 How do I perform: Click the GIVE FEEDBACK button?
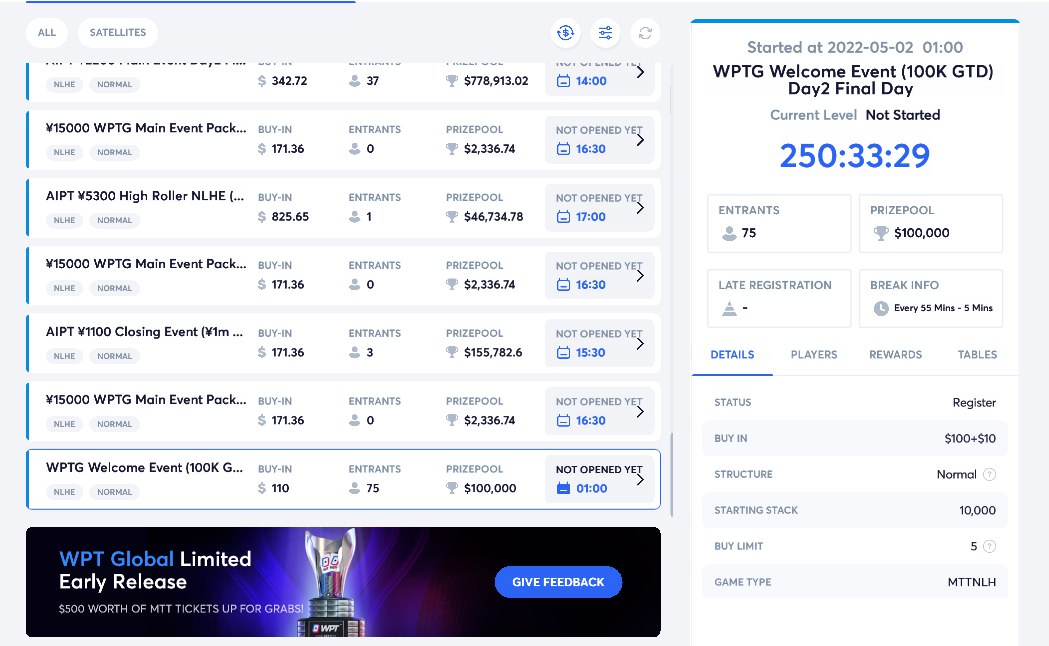point(558,582)
